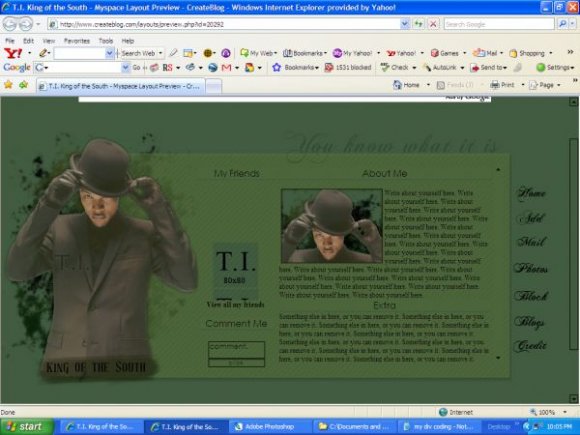The width and height of the screenshot is (580, 435).
Task: Open the Favorites menu
Action: [77, 41]
